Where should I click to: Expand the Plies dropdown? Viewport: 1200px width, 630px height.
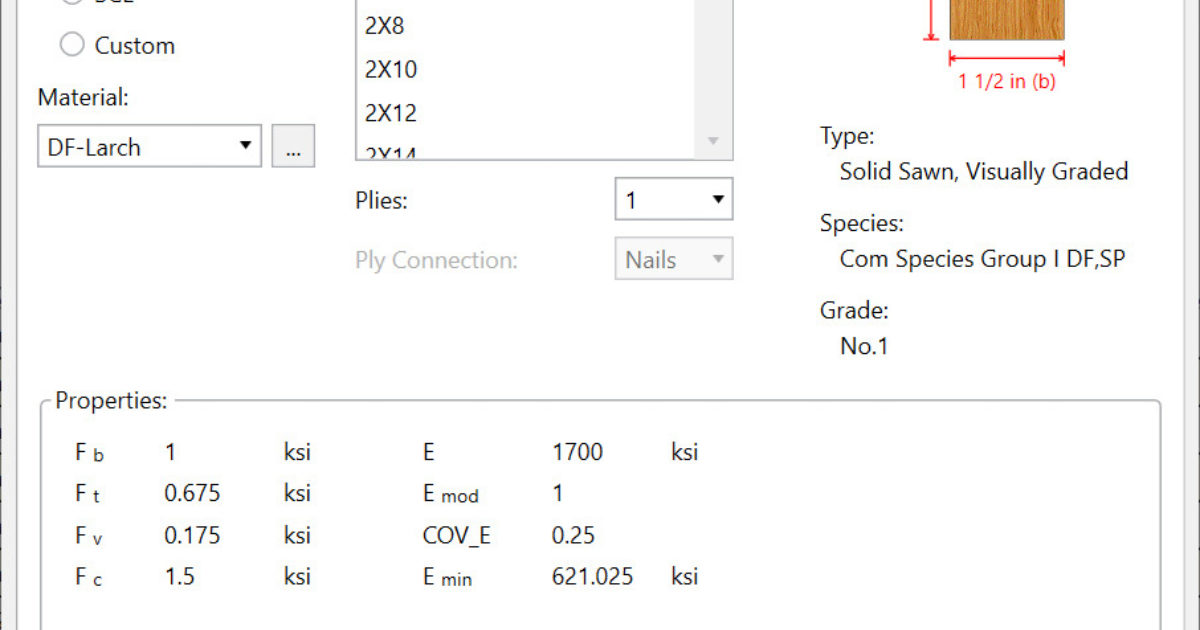coord(673,200)
